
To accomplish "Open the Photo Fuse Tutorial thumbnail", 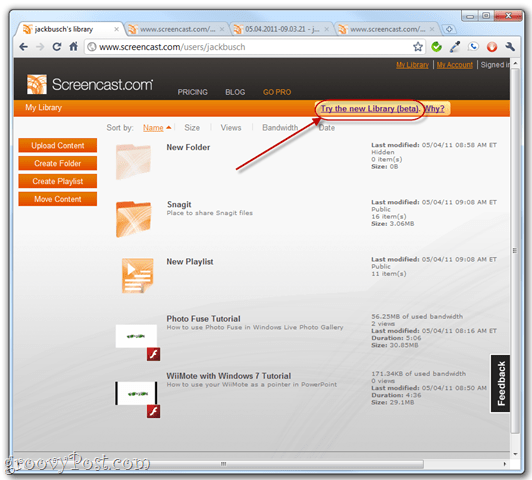I will [x=136, y=336].
